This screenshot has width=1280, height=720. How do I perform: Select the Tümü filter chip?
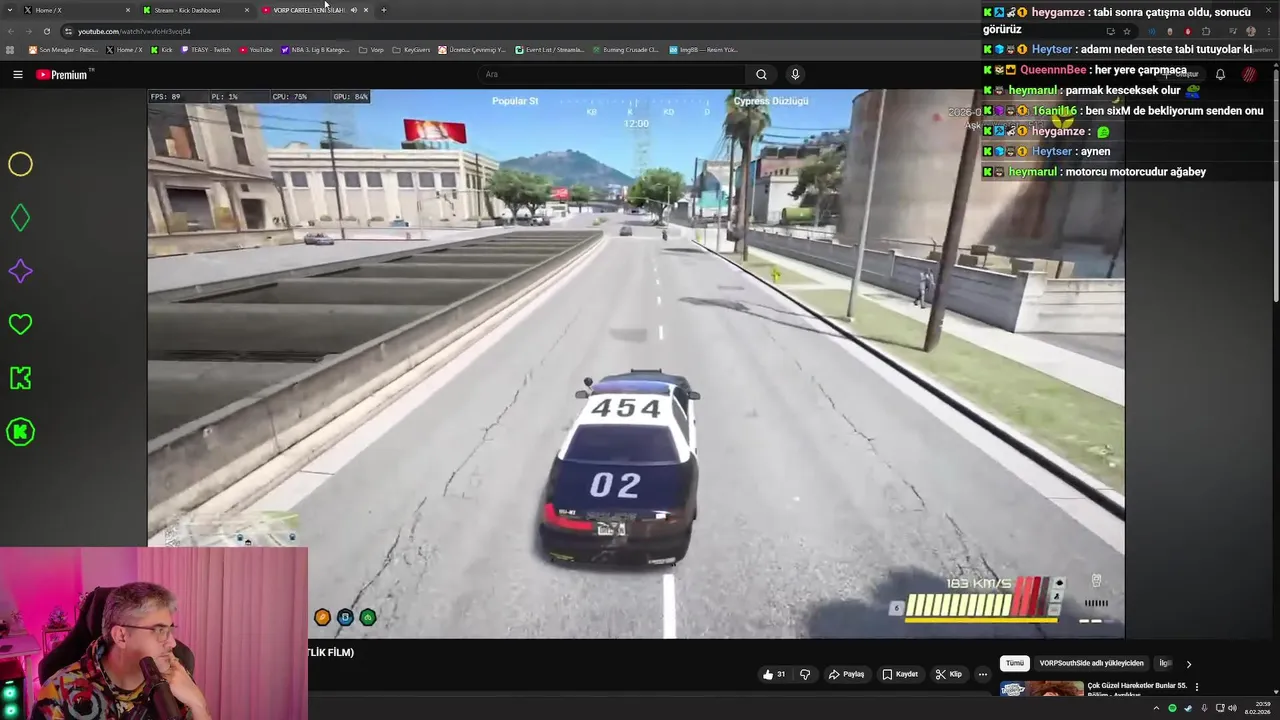(1015, 663)
